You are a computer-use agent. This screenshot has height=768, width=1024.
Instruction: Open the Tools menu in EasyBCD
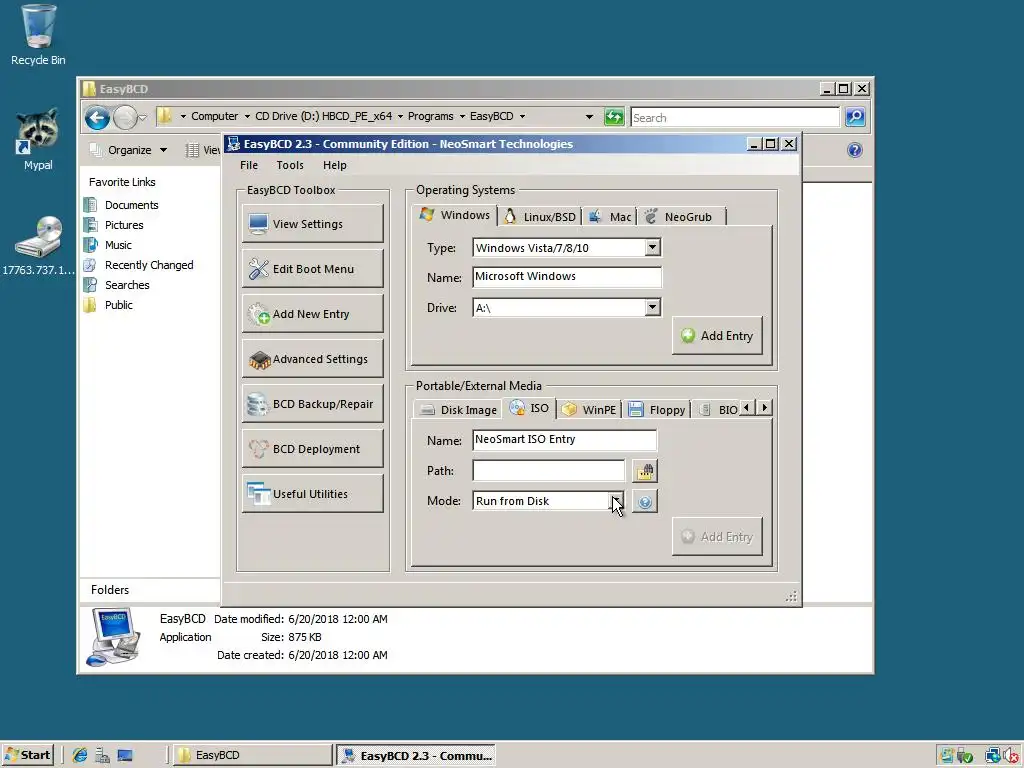pos(290,165)
